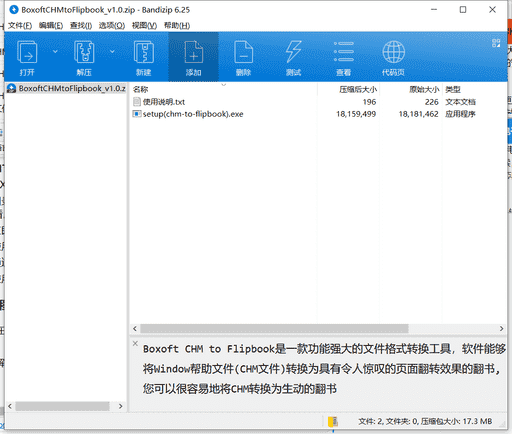The height and width of the screenshot is (434, 512).
Task: Select the file setup(chm-to-flipbook).exe
Action: (x=193, y=114)
